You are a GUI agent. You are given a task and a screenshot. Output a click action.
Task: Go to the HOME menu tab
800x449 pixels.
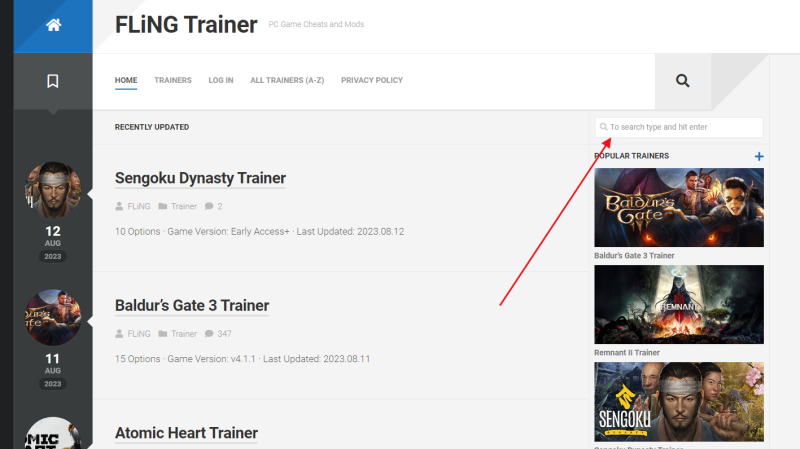coord(126,80)
